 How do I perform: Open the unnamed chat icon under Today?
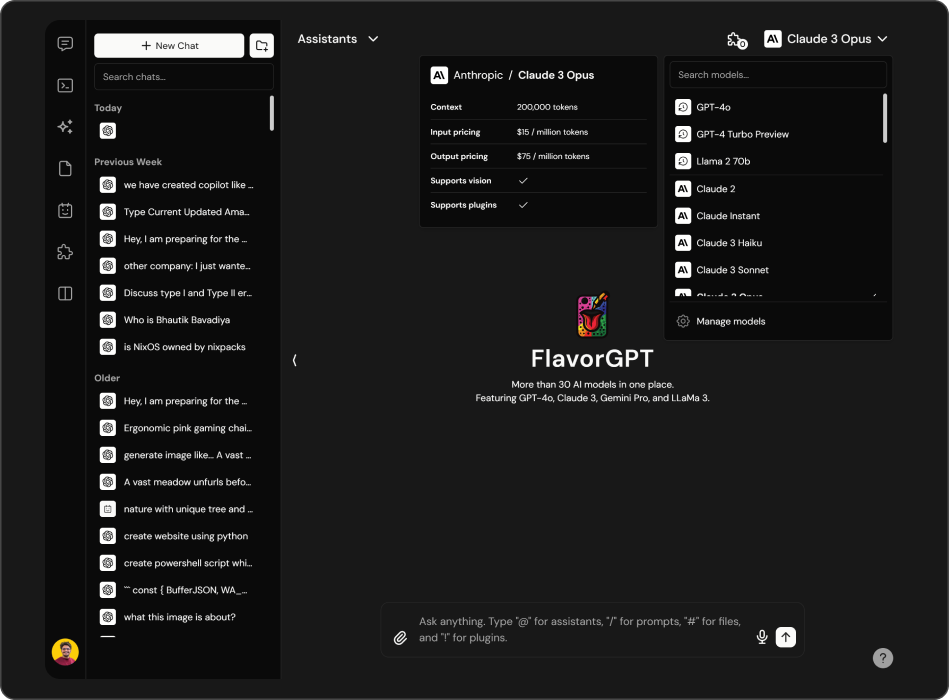tap(108, 131)
